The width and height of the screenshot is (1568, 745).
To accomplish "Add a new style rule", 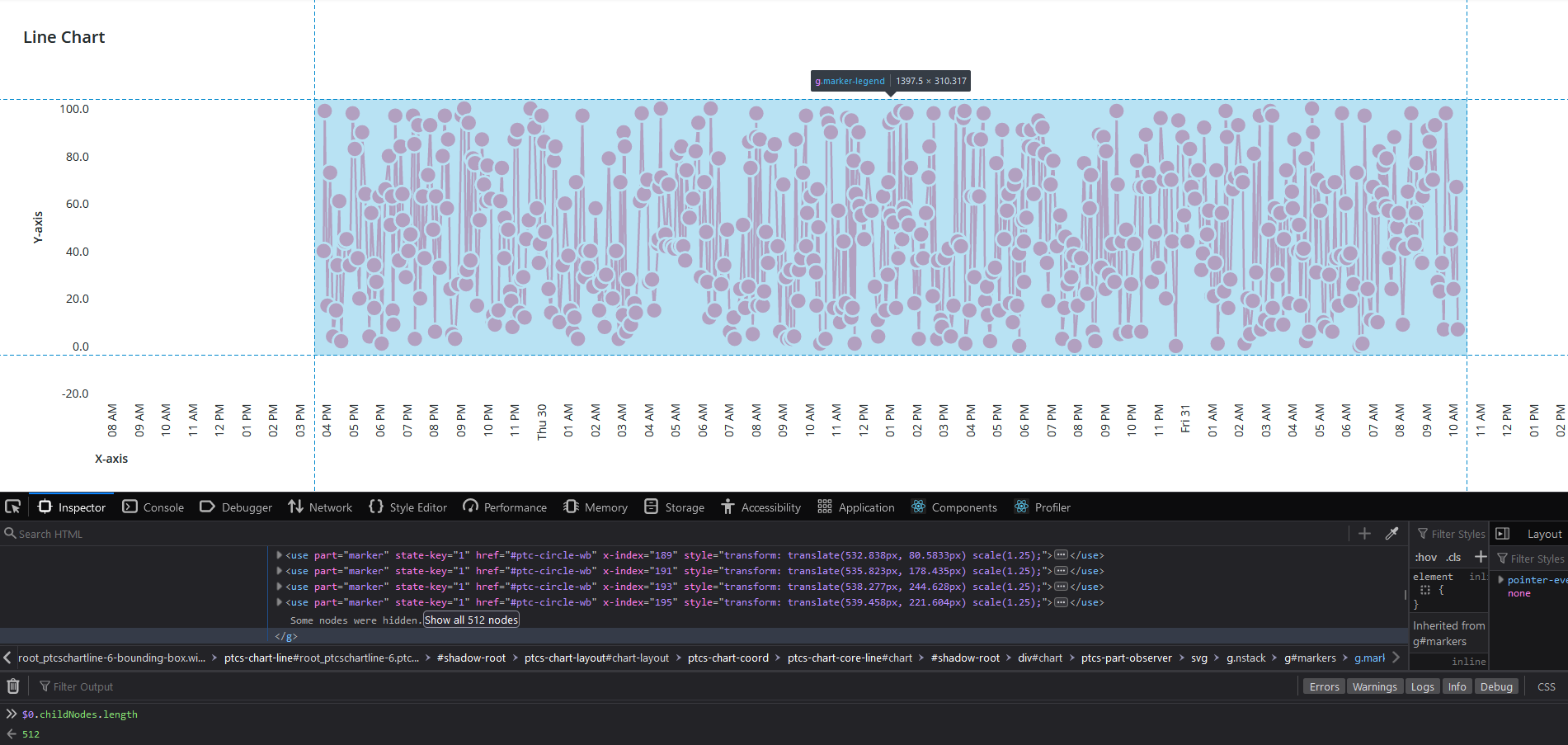I will [1481, 557].
